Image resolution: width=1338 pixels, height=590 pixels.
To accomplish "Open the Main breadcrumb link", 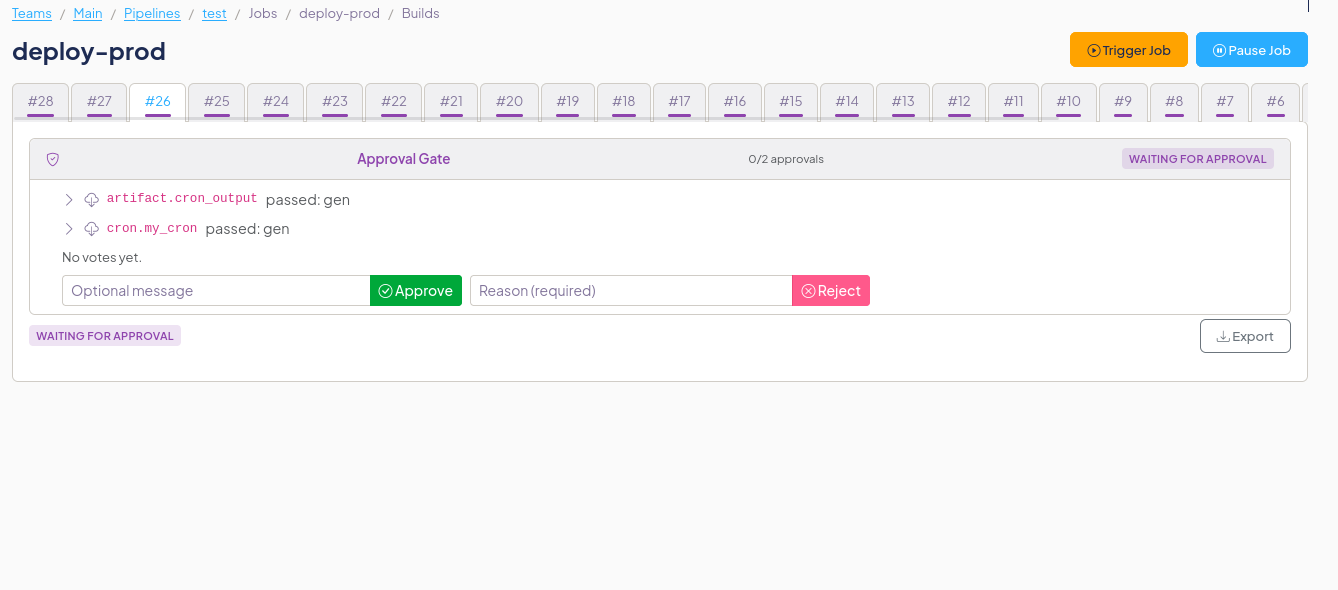I will click(88, 14).
